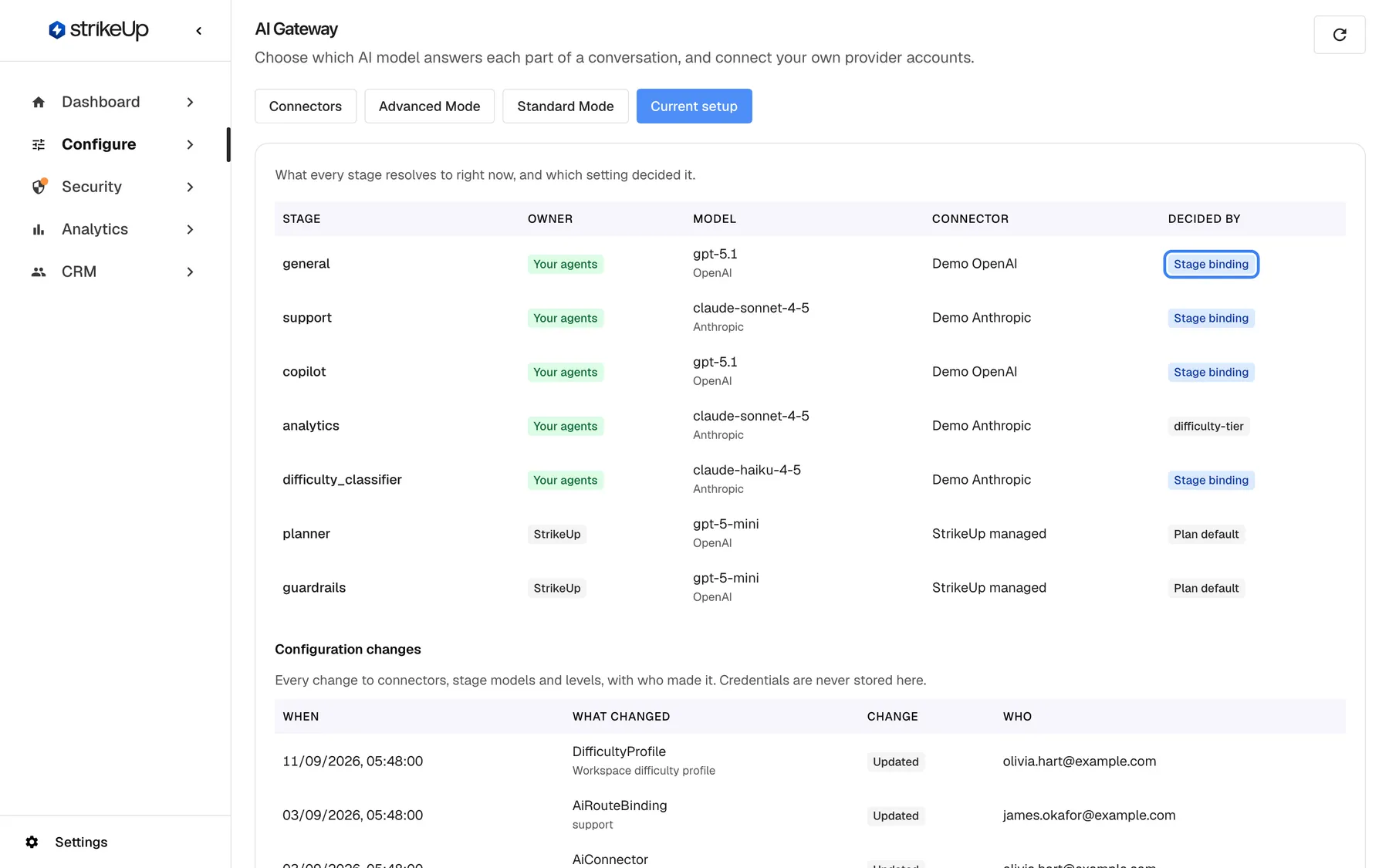The height and width of the screenshot is (868, 1389).
Task: Click StrikeUp managed connector for guardrails
Action: point(989,587)
